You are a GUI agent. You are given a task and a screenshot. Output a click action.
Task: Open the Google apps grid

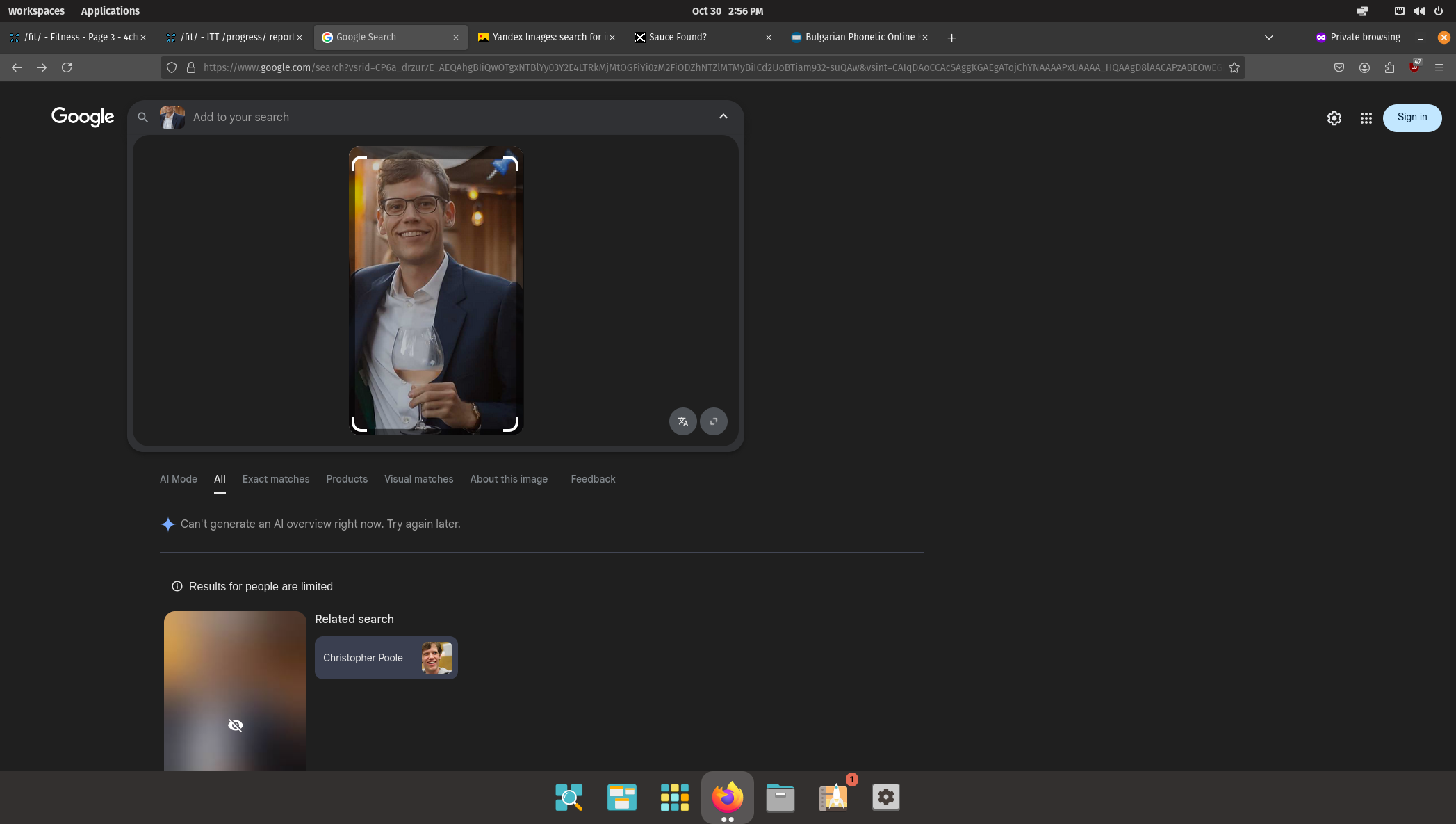1366,118
